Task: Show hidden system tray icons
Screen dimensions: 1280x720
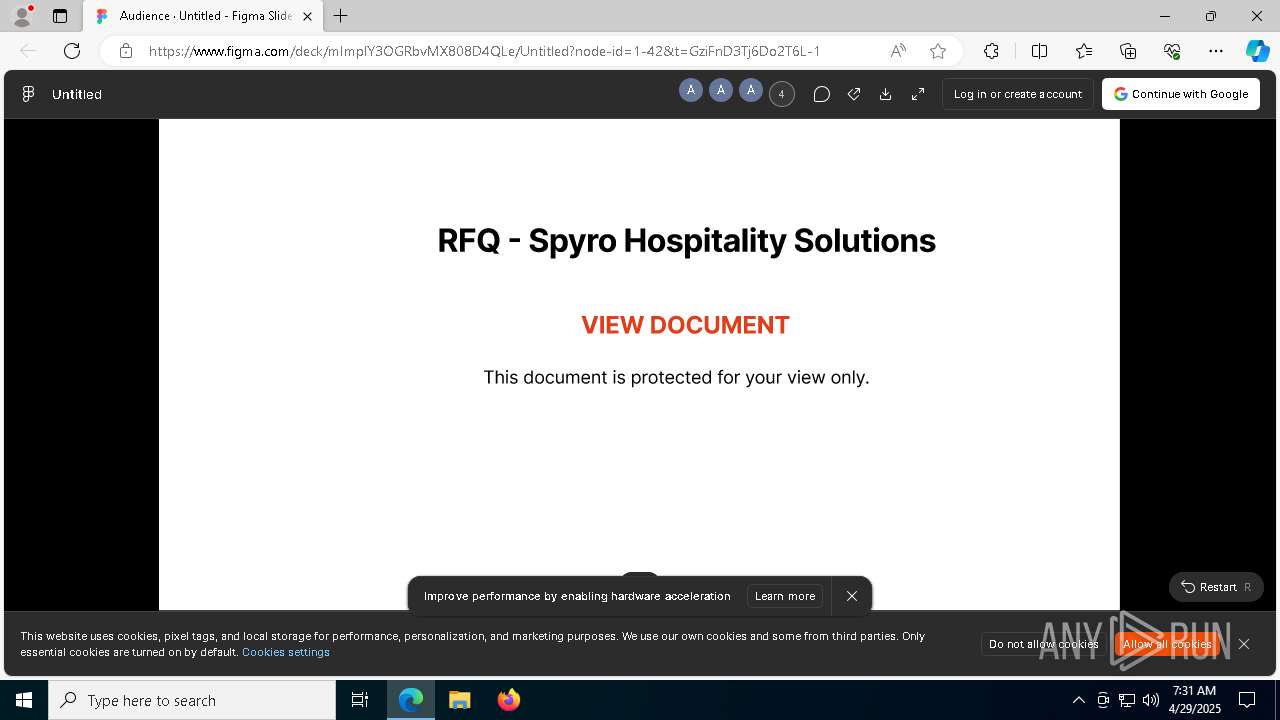Action: 1078,700
